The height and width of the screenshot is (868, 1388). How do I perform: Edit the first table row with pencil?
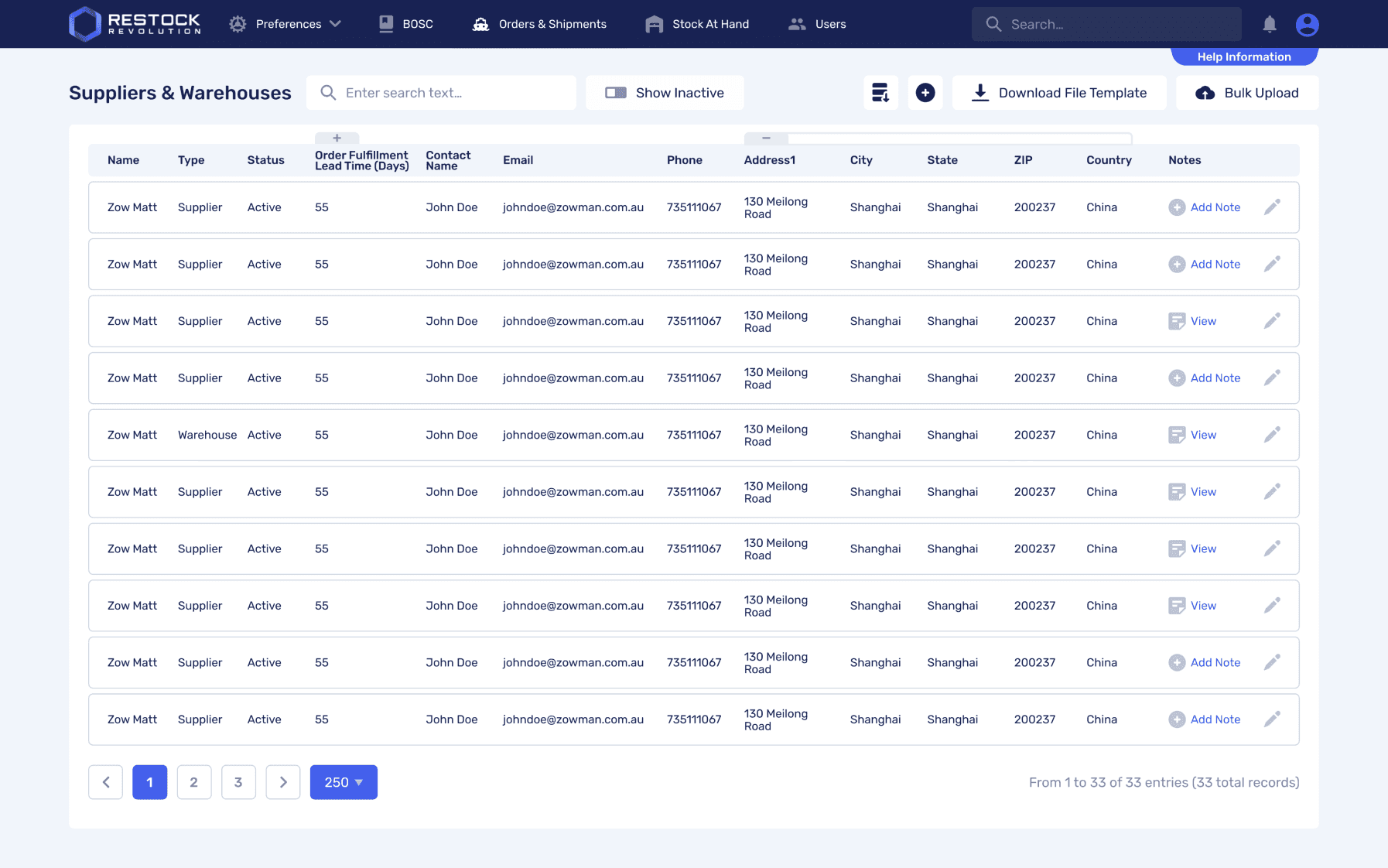1272,207
